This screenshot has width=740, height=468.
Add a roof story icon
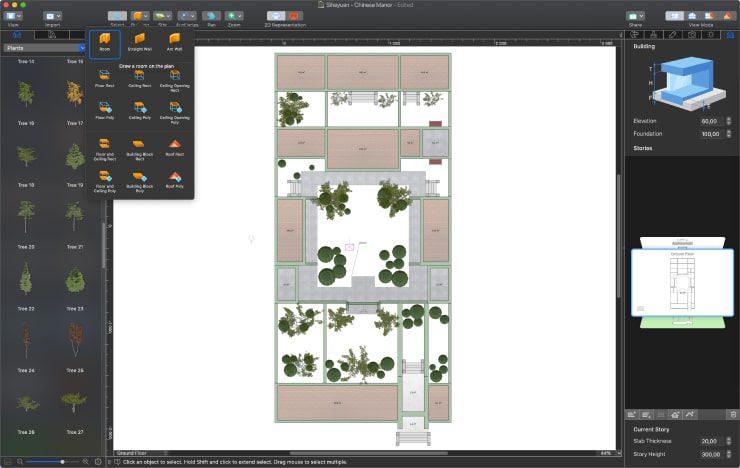point(675,415)
